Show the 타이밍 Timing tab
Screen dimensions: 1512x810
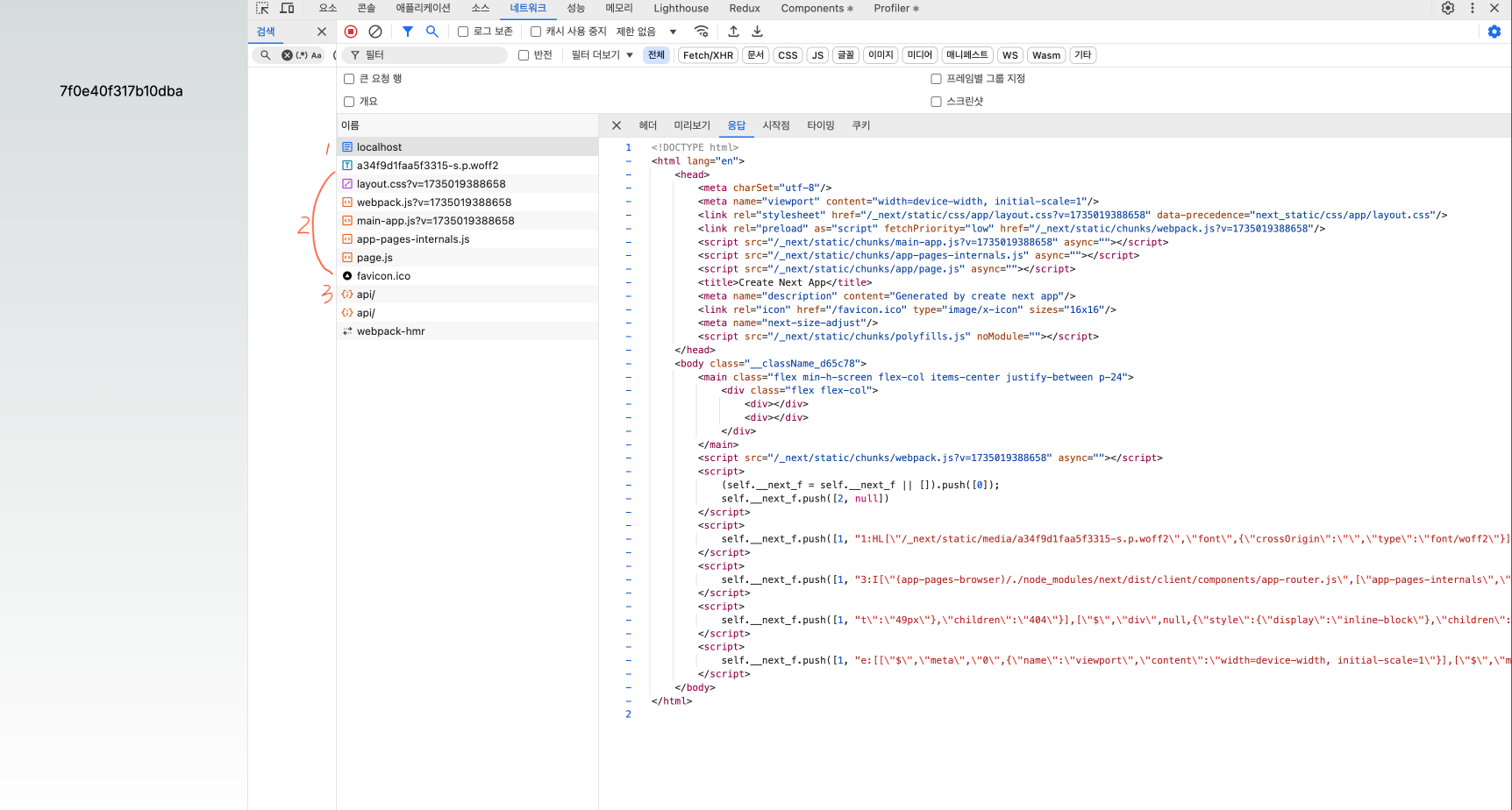tap(821, 125)
